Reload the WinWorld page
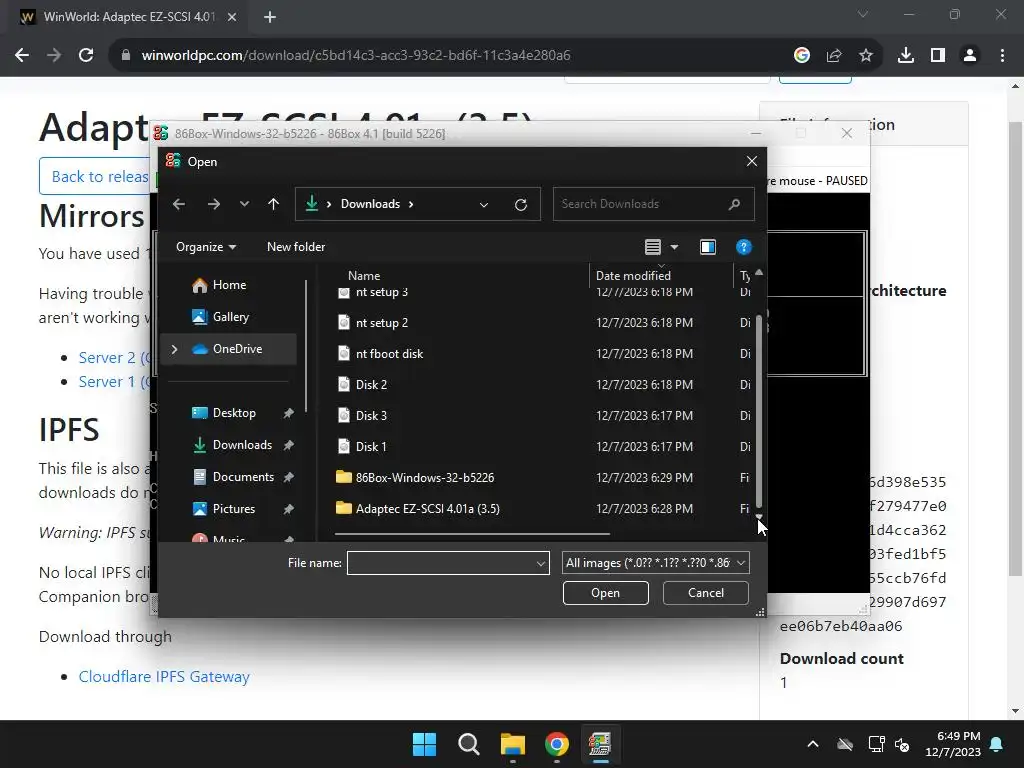The image size is (1024, 768). click(86, 56)
